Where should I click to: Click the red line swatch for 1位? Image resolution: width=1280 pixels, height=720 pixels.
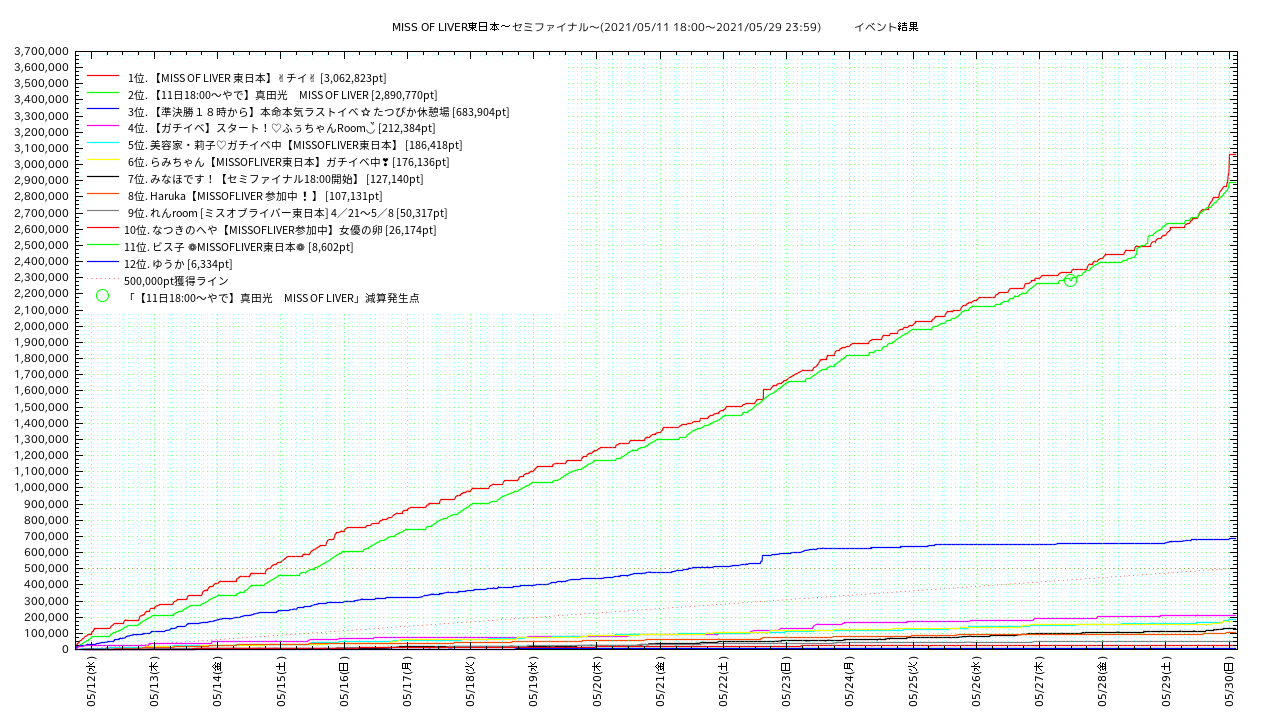tap(104, 77)
